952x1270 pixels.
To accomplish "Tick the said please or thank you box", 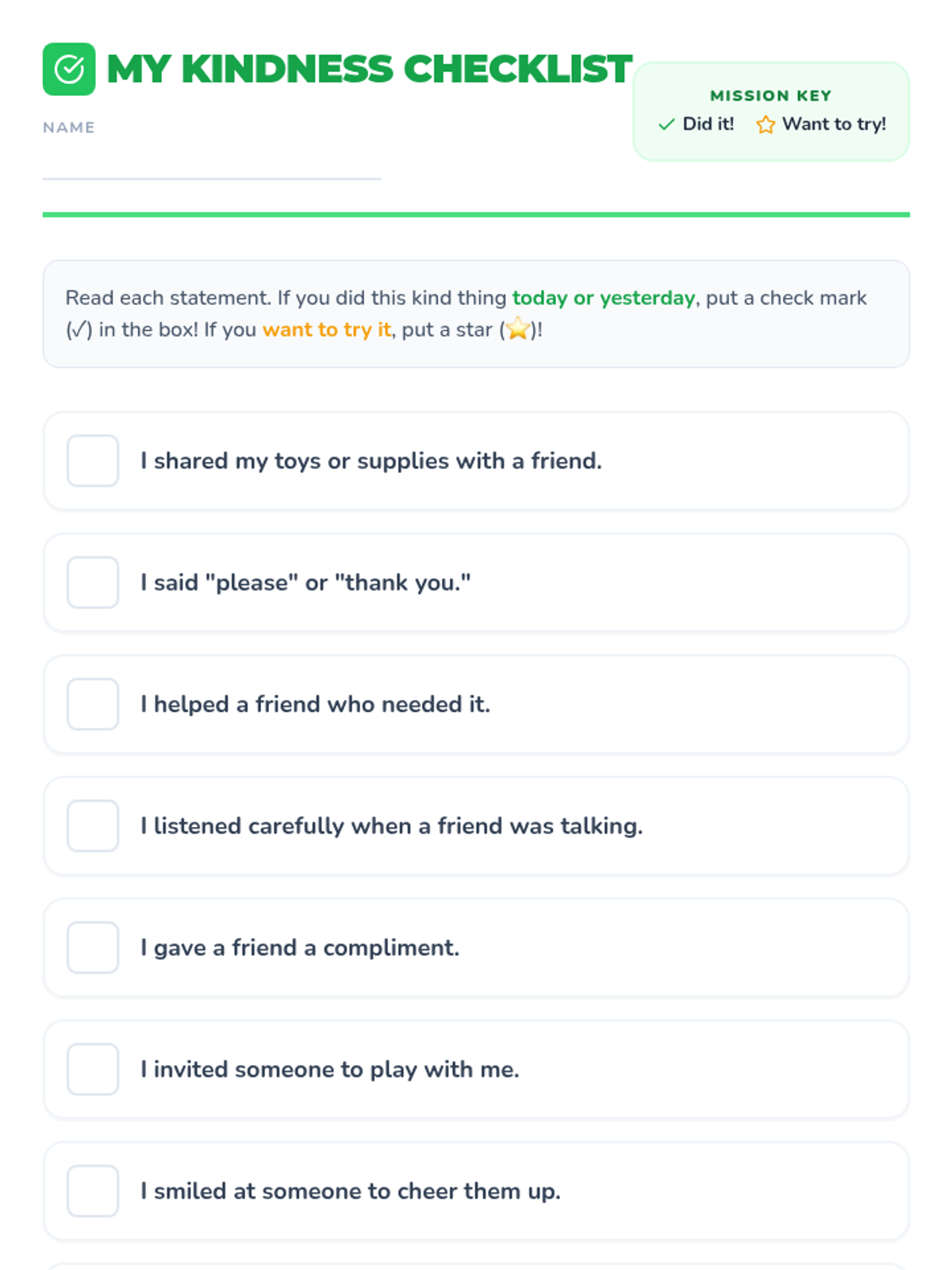I will (93, 583).
